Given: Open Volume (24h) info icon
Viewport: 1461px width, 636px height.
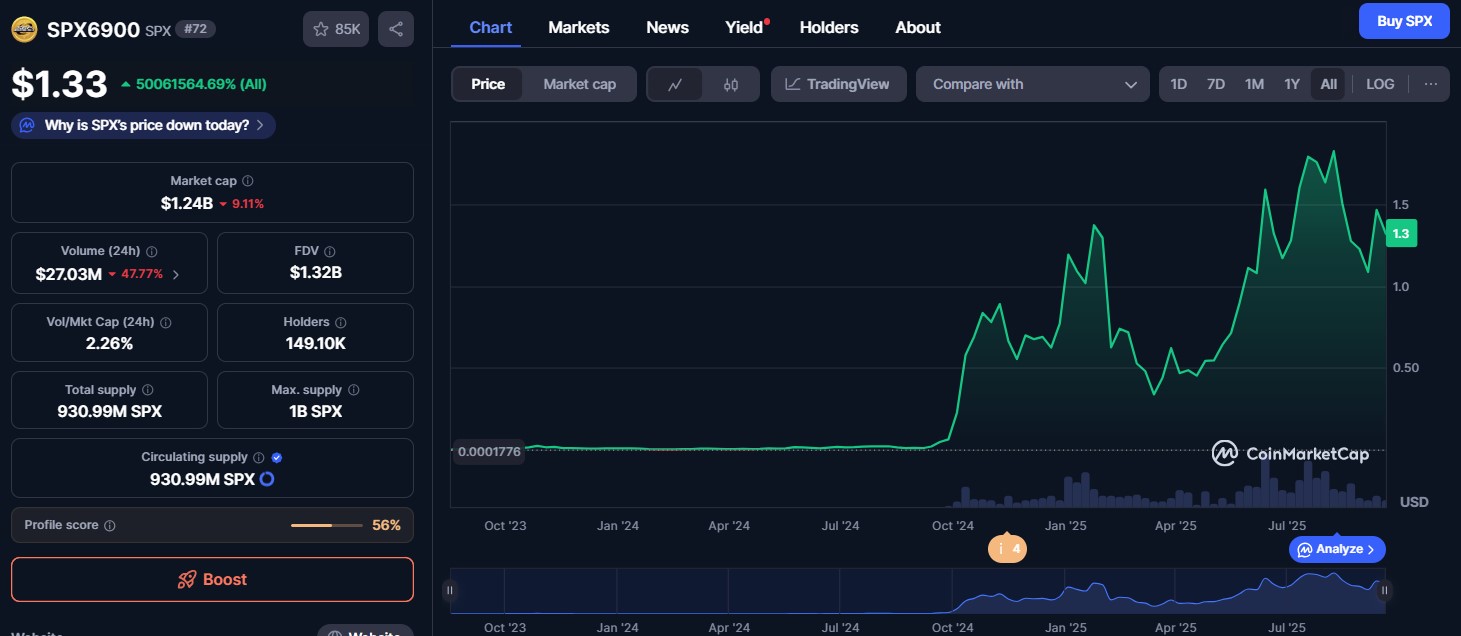Looking at the screenshot, I should click(152, 251).
